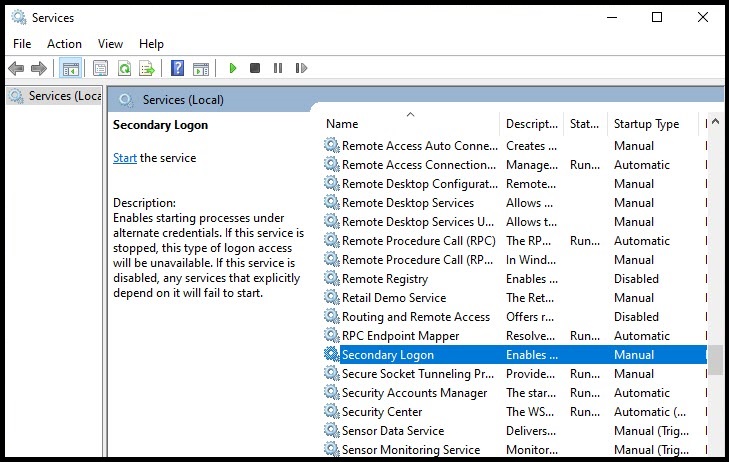Select Security Center service name

coord(382,412)
